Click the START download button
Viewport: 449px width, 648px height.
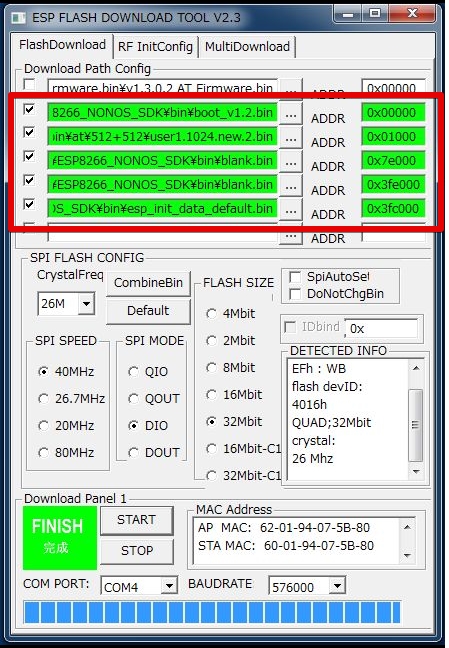click(x=137, y=520)
